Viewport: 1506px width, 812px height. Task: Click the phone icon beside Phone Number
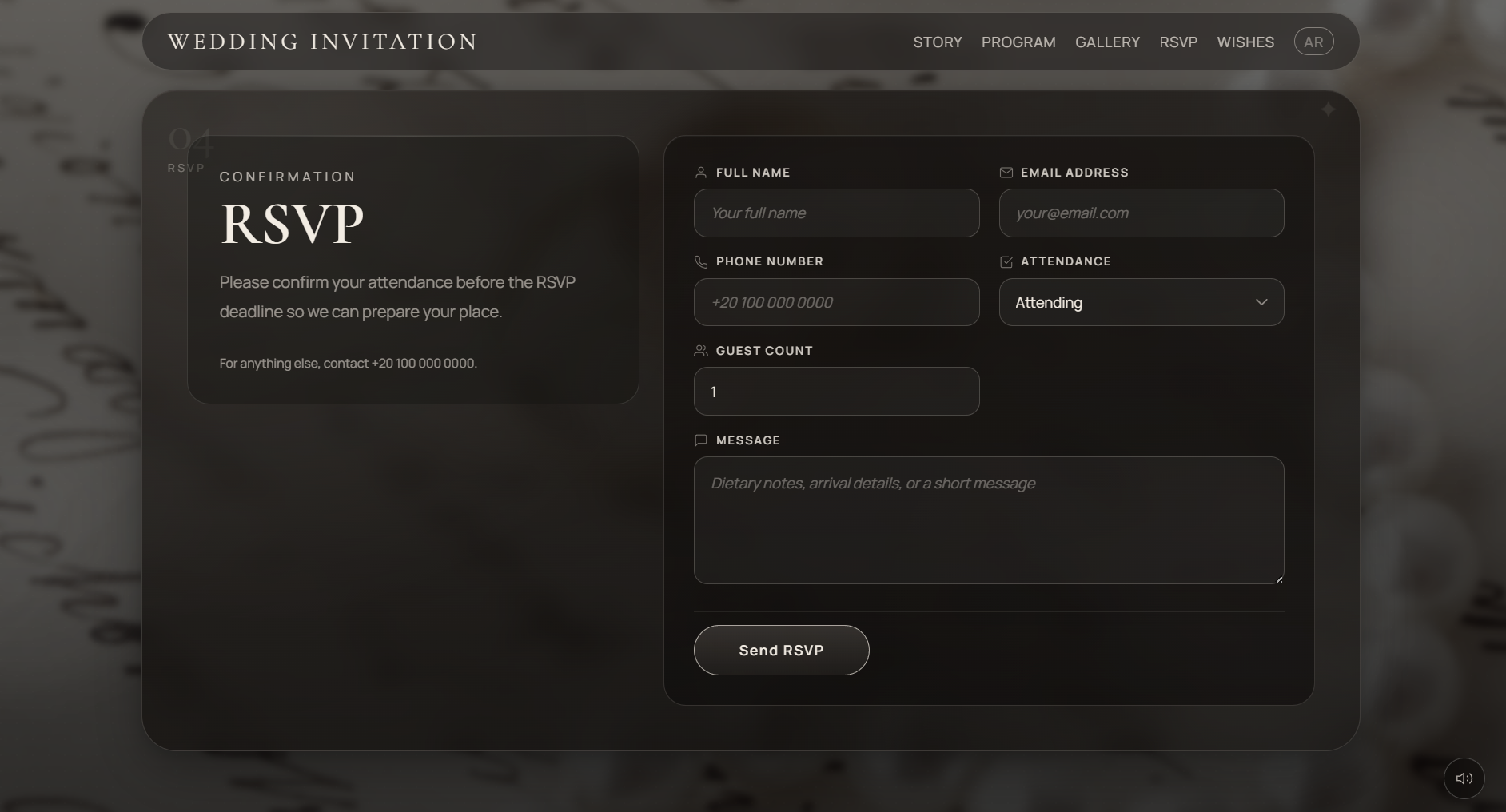pyautogui.click(x=701, y=262)
